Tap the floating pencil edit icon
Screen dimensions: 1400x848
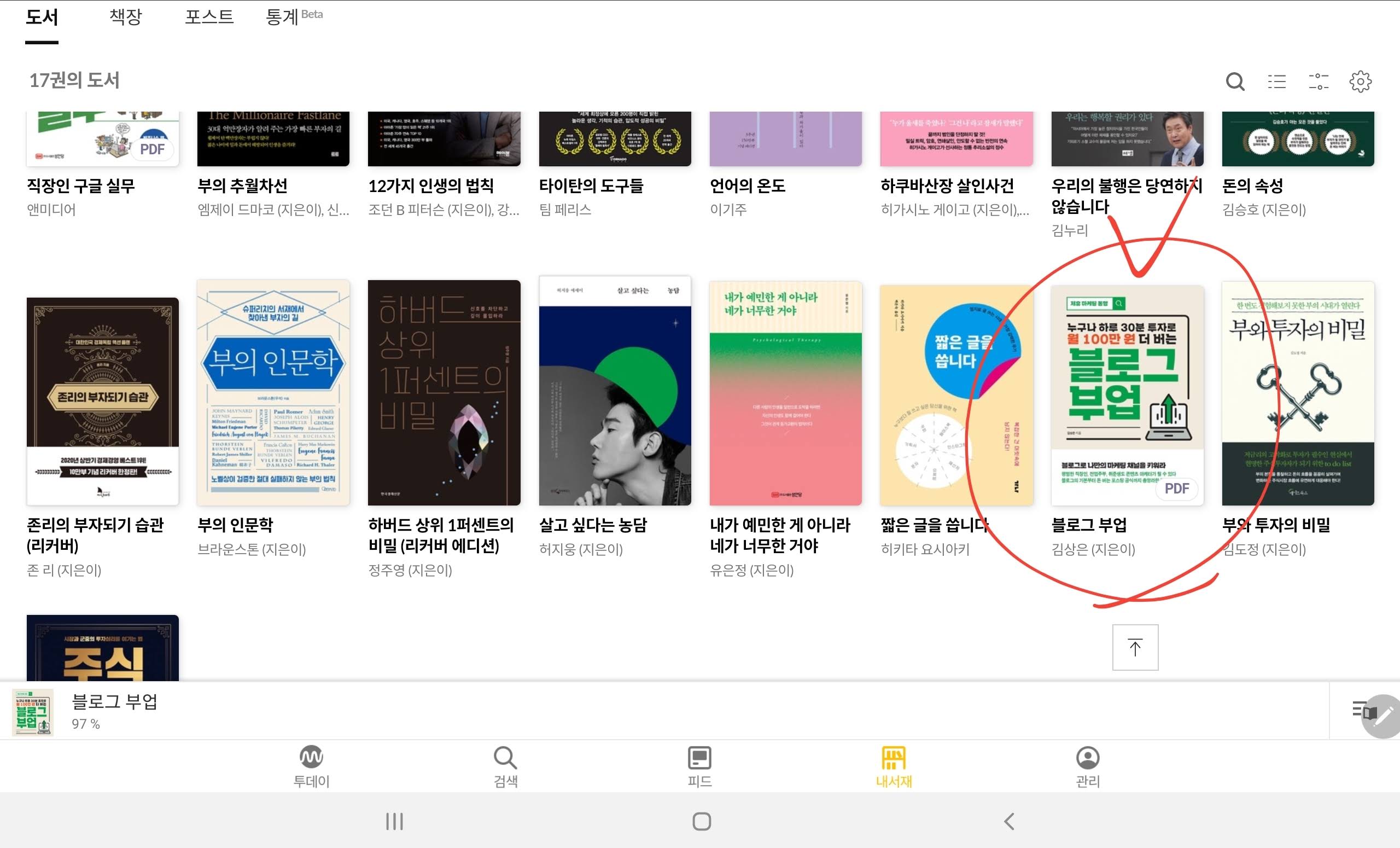pos(1383,716)
